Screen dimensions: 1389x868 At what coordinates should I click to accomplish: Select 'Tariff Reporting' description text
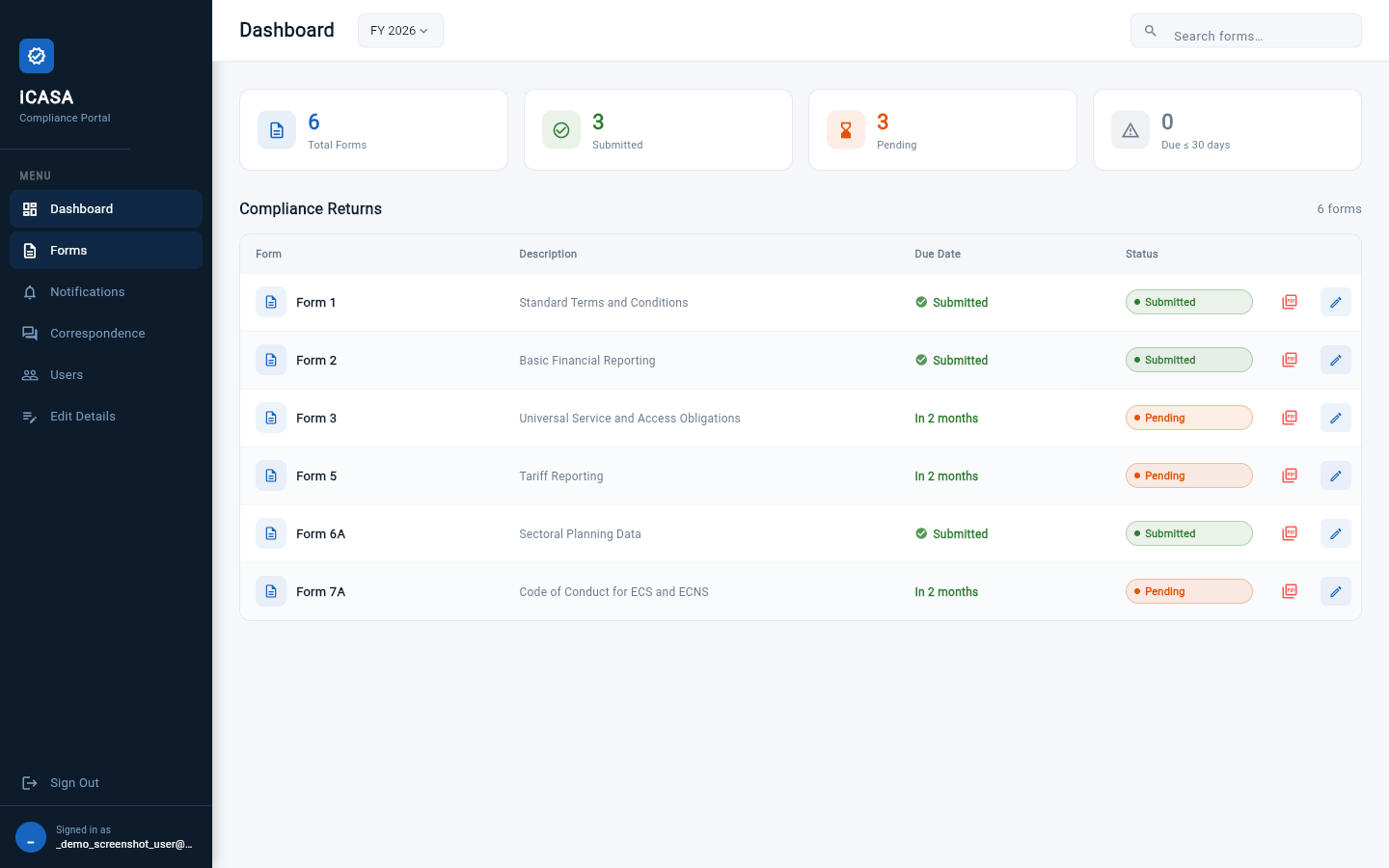coord(561,475)
